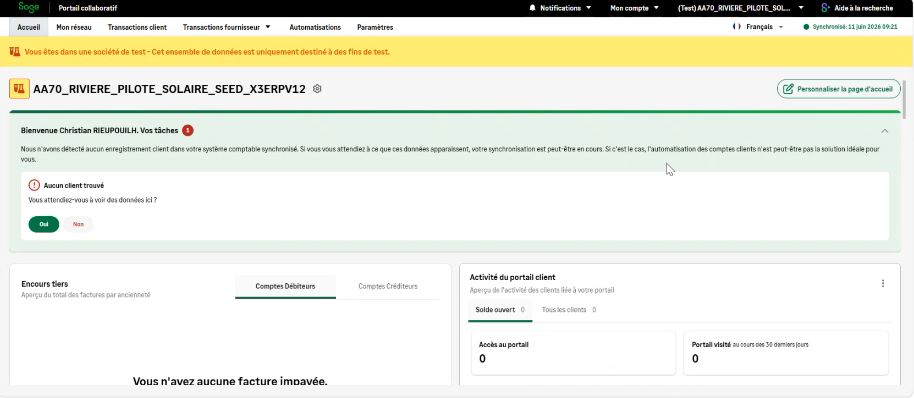Image resolution: width=914 pixels, height=398 pixels.
Task: Click the pencil icon in Personnaliser button
Action: coord(788,89)
